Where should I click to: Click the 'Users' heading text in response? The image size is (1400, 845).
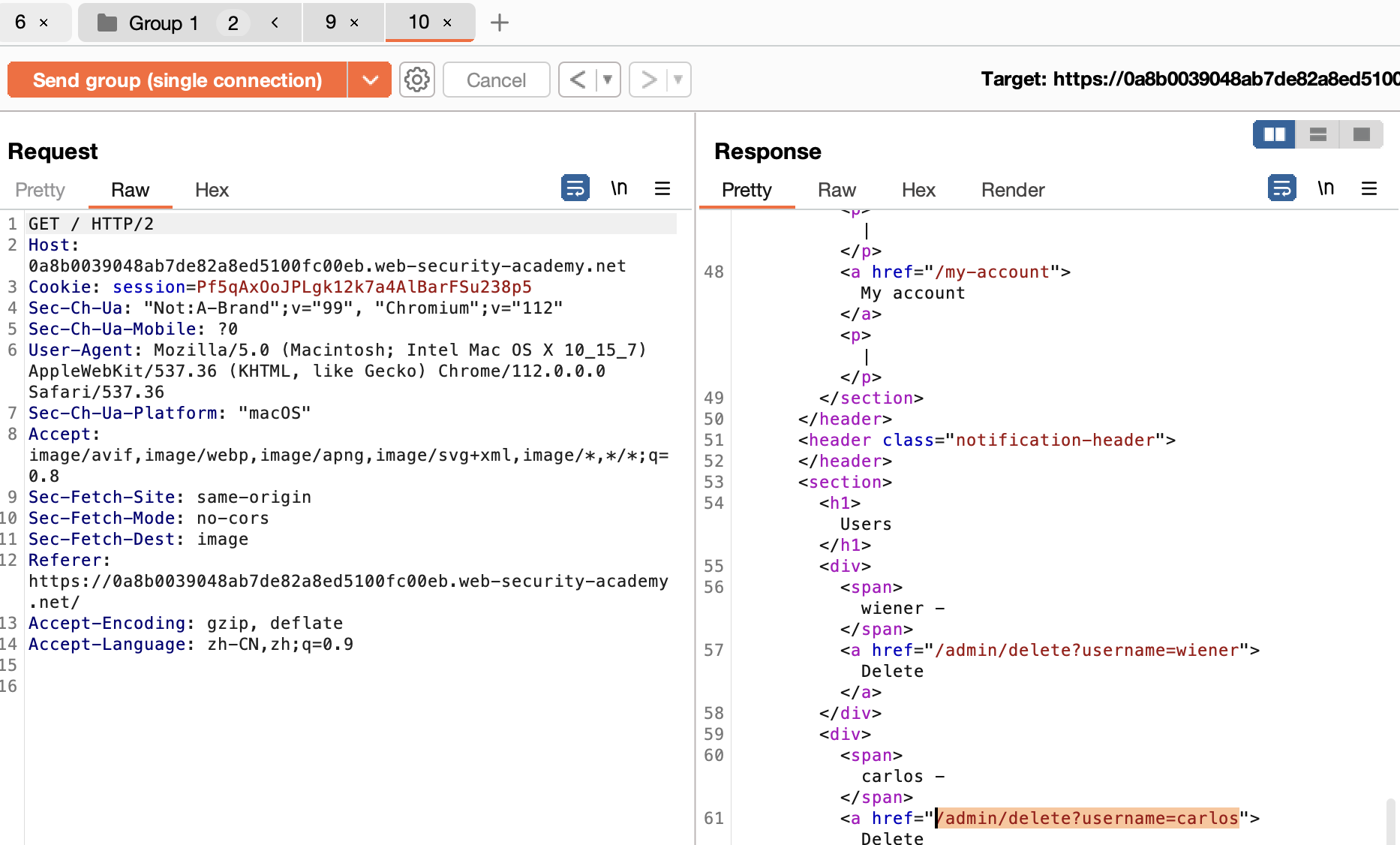pyautogui.click(x=866, y=524)
